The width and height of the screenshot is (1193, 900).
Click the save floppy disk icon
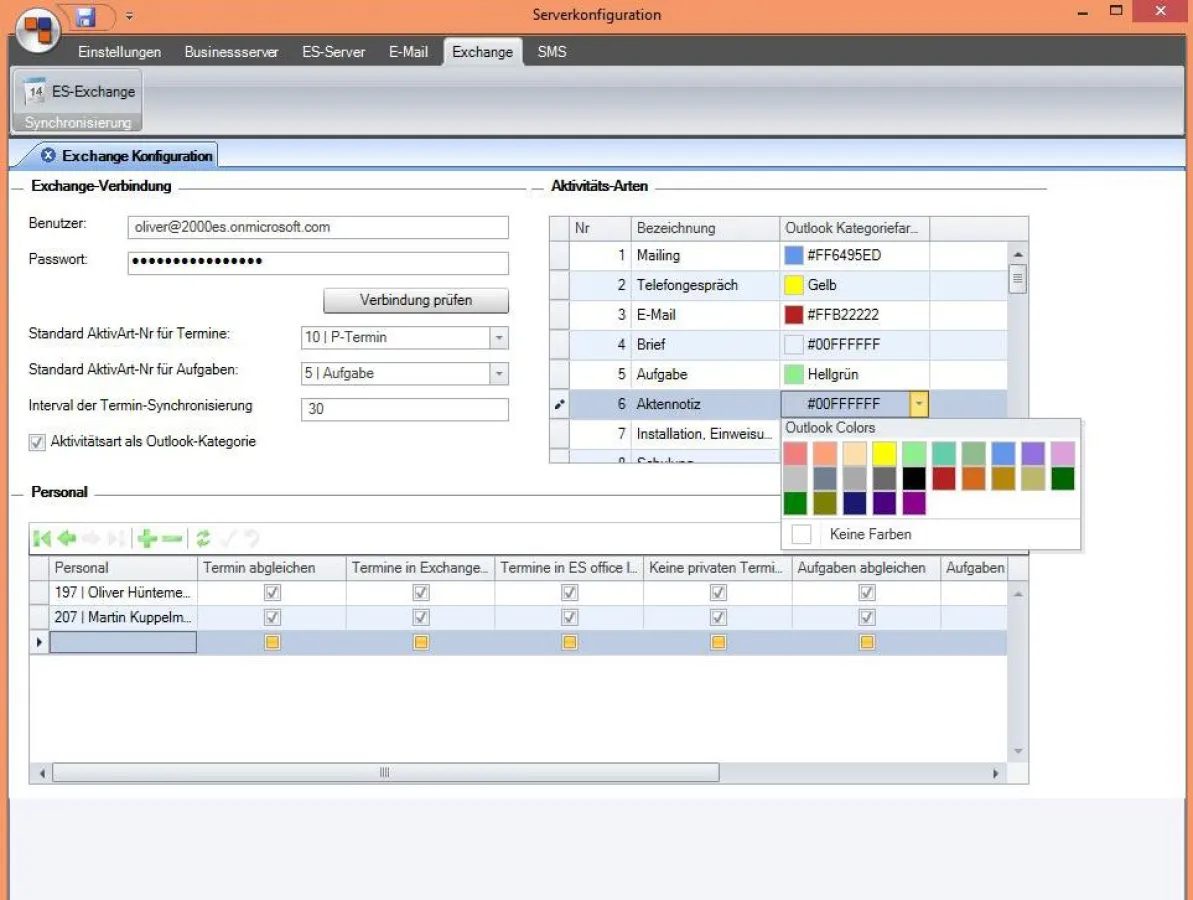point(86,16)
